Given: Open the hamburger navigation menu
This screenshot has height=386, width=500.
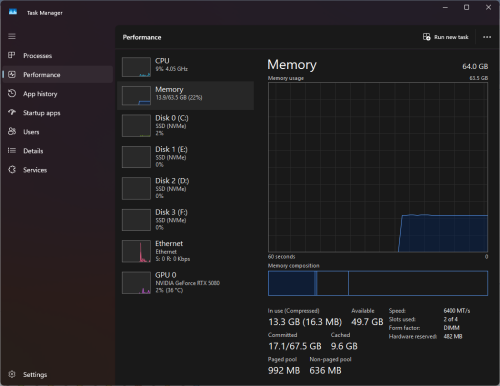Looking at the screenshot, I should 12,36.
